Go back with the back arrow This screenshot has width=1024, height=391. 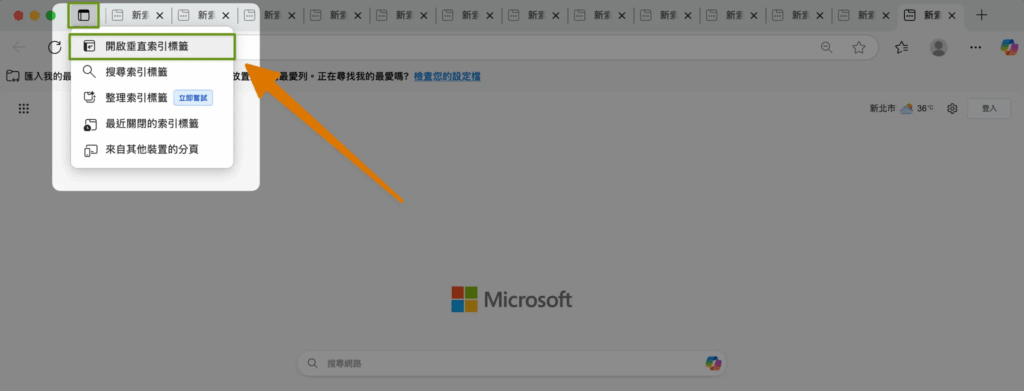(20, 47)
